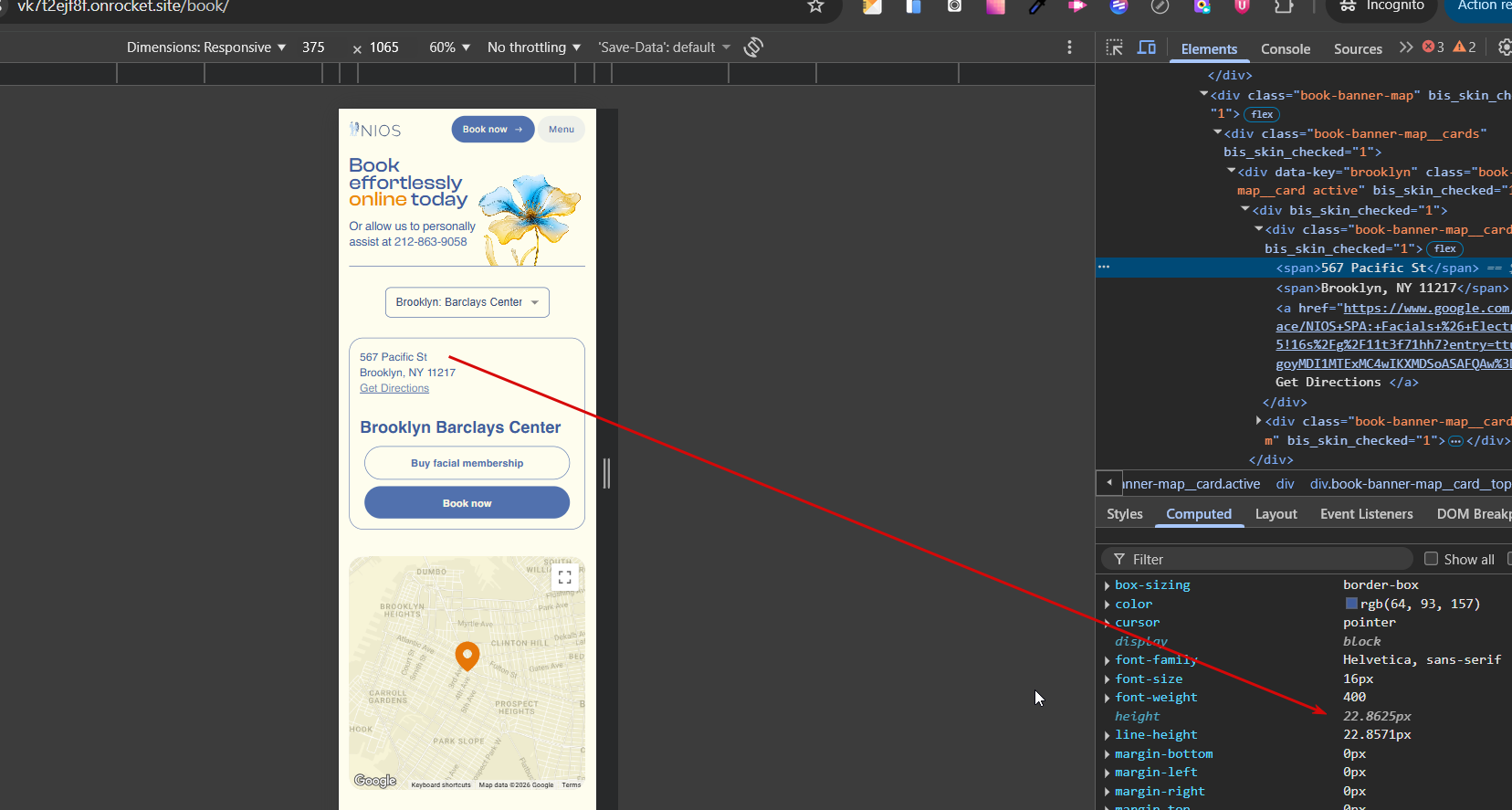Switch to the Elements panel
Viewport: 1512px width, 810px height.
tap(1209, 49)
